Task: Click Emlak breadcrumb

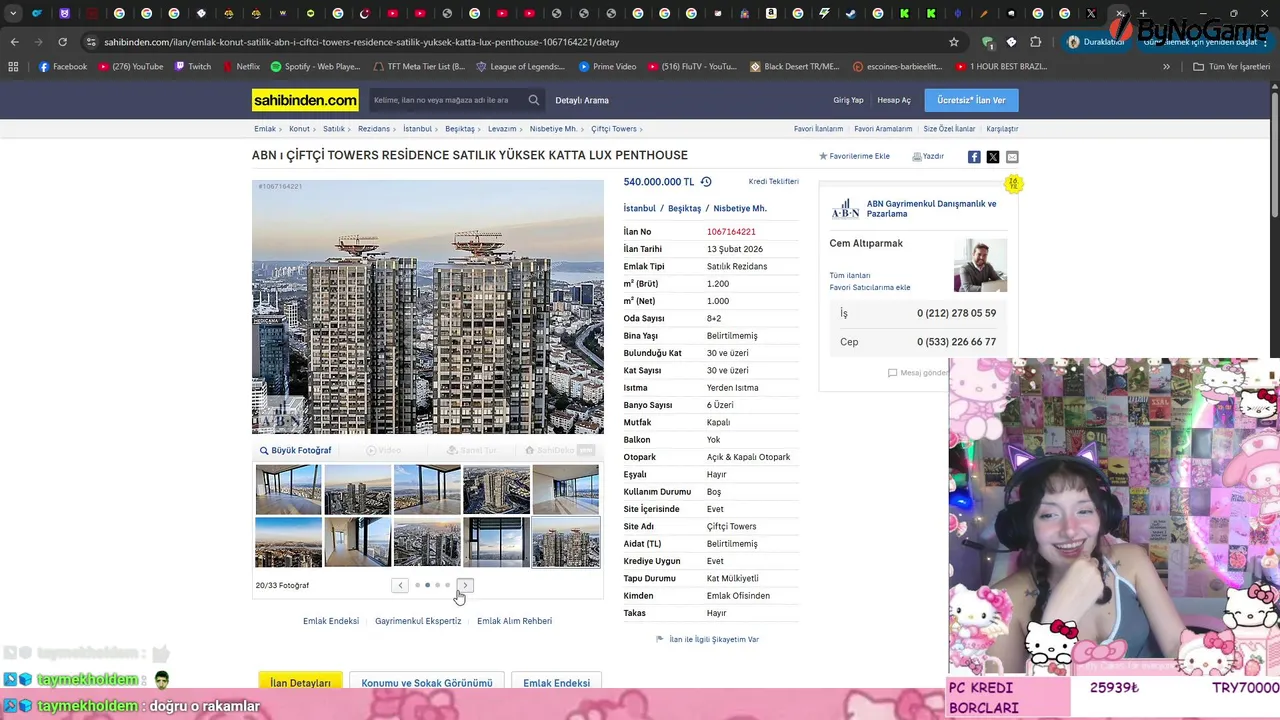Action: point(265,129)
